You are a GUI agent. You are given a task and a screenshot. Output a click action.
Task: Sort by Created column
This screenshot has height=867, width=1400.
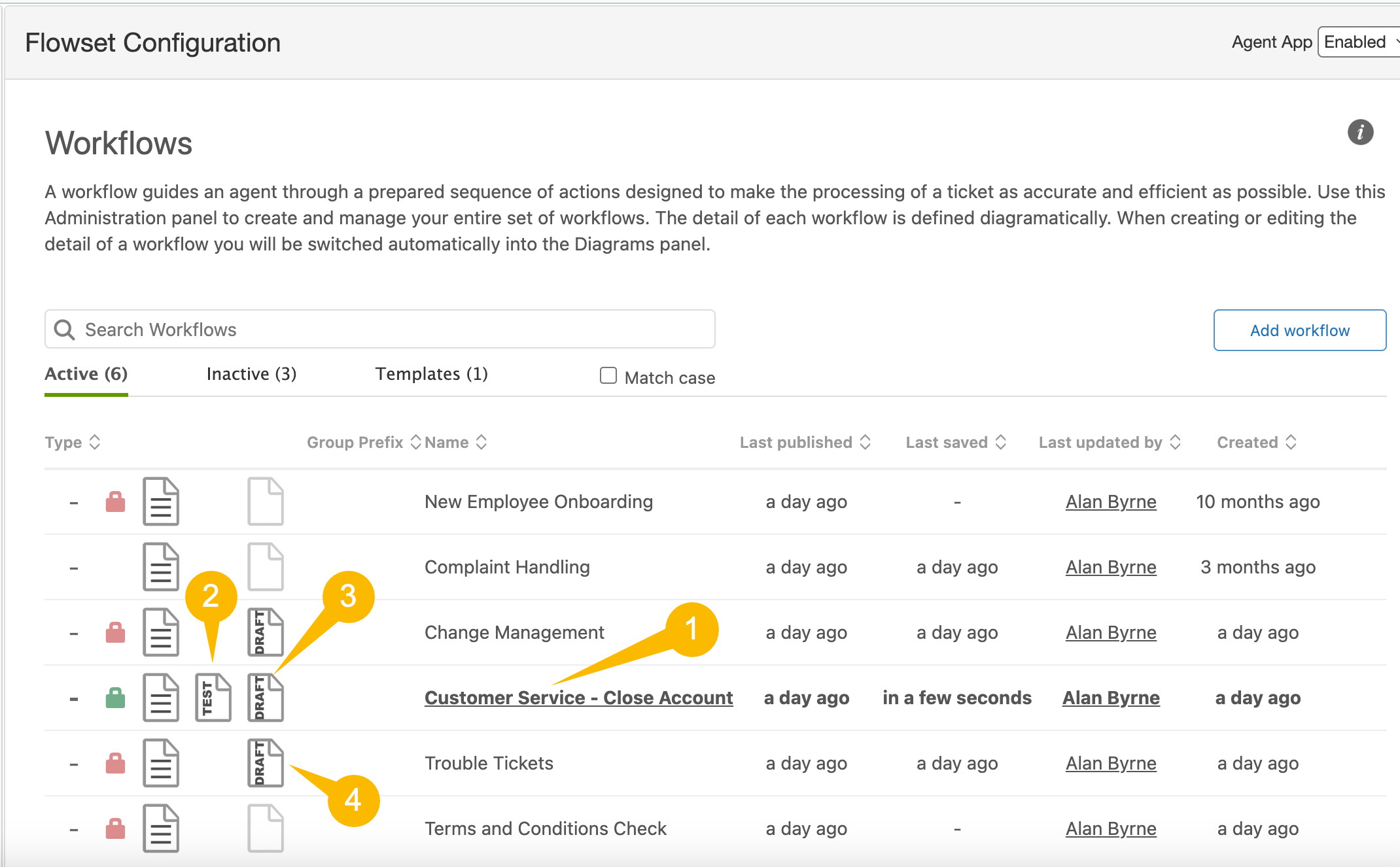click(1257, 442)
